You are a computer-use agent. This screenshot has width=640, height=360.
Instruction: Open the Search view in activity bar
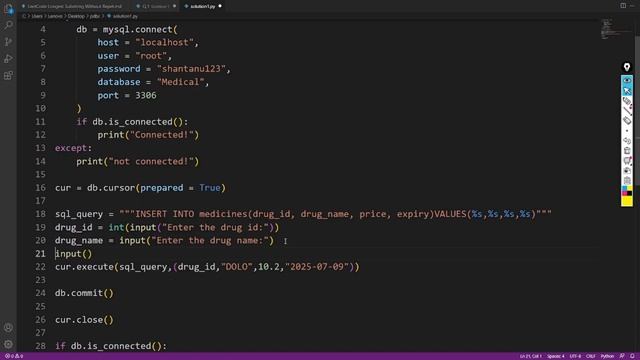pos(8,25)
